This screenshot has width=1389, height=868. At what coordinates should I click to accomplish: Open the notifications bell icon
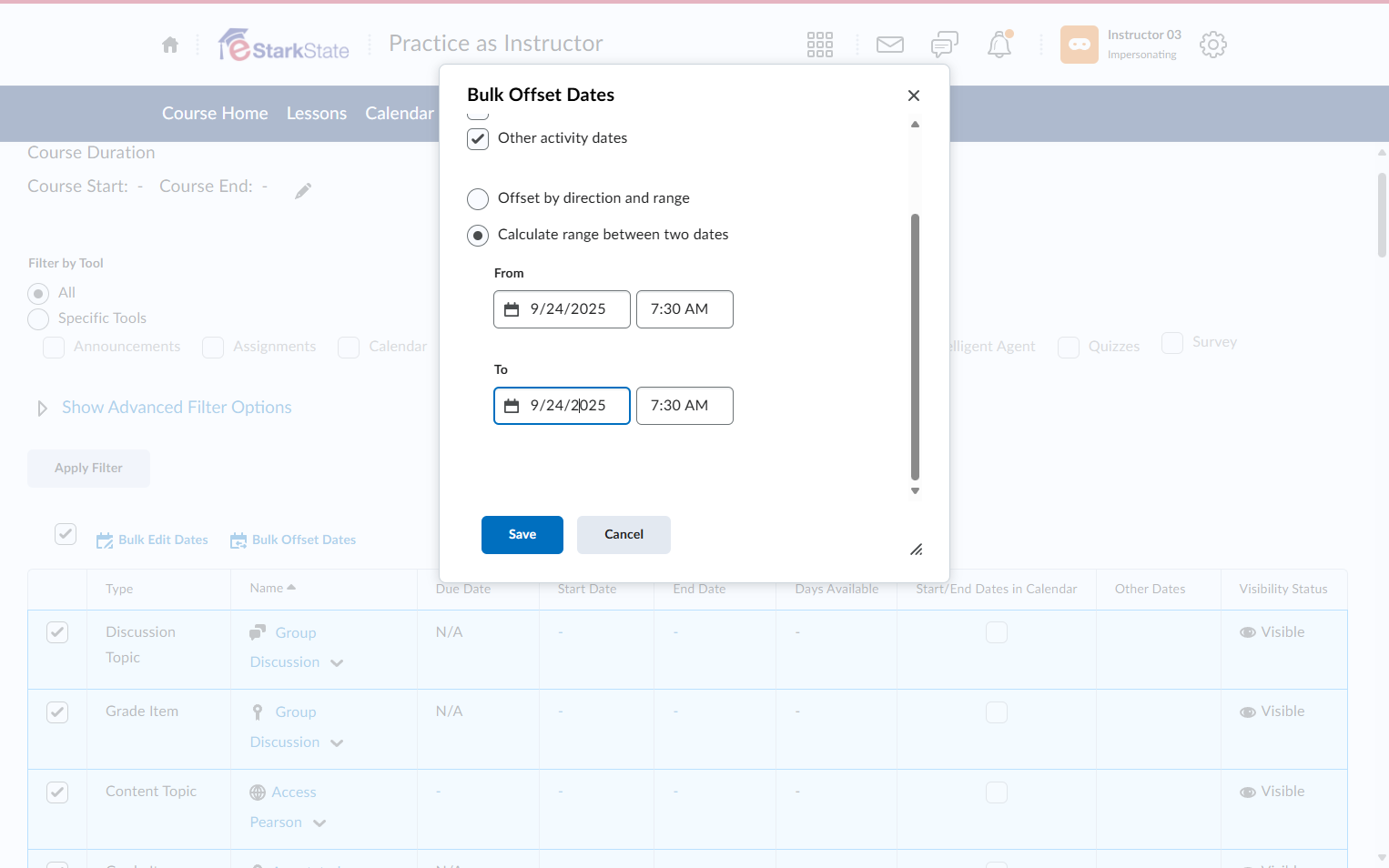pyautogui.click(x=999, y=45)
